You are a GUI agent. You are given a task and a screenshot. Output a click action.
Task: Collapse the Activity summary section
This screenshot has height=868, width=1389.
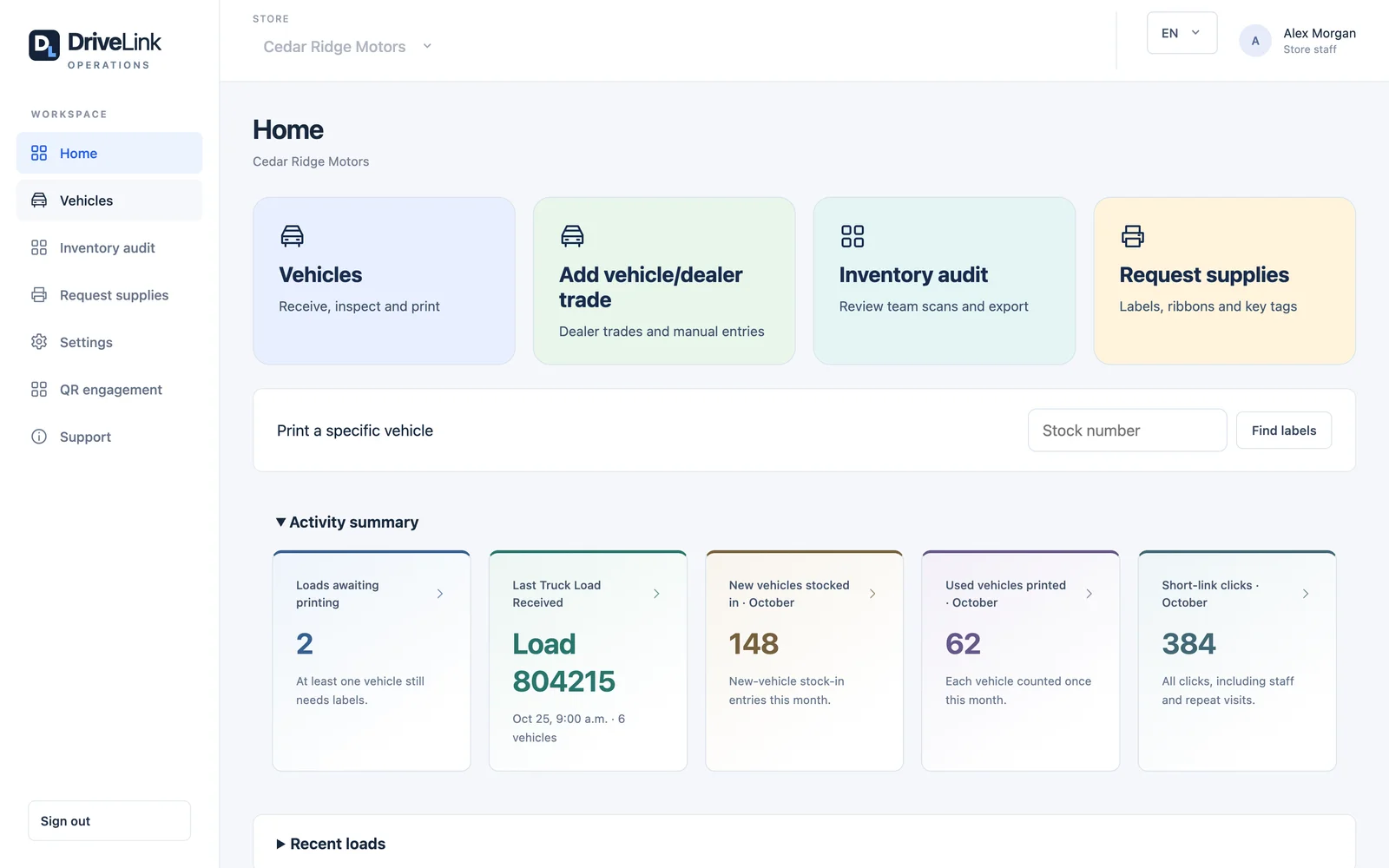point(347,522)
